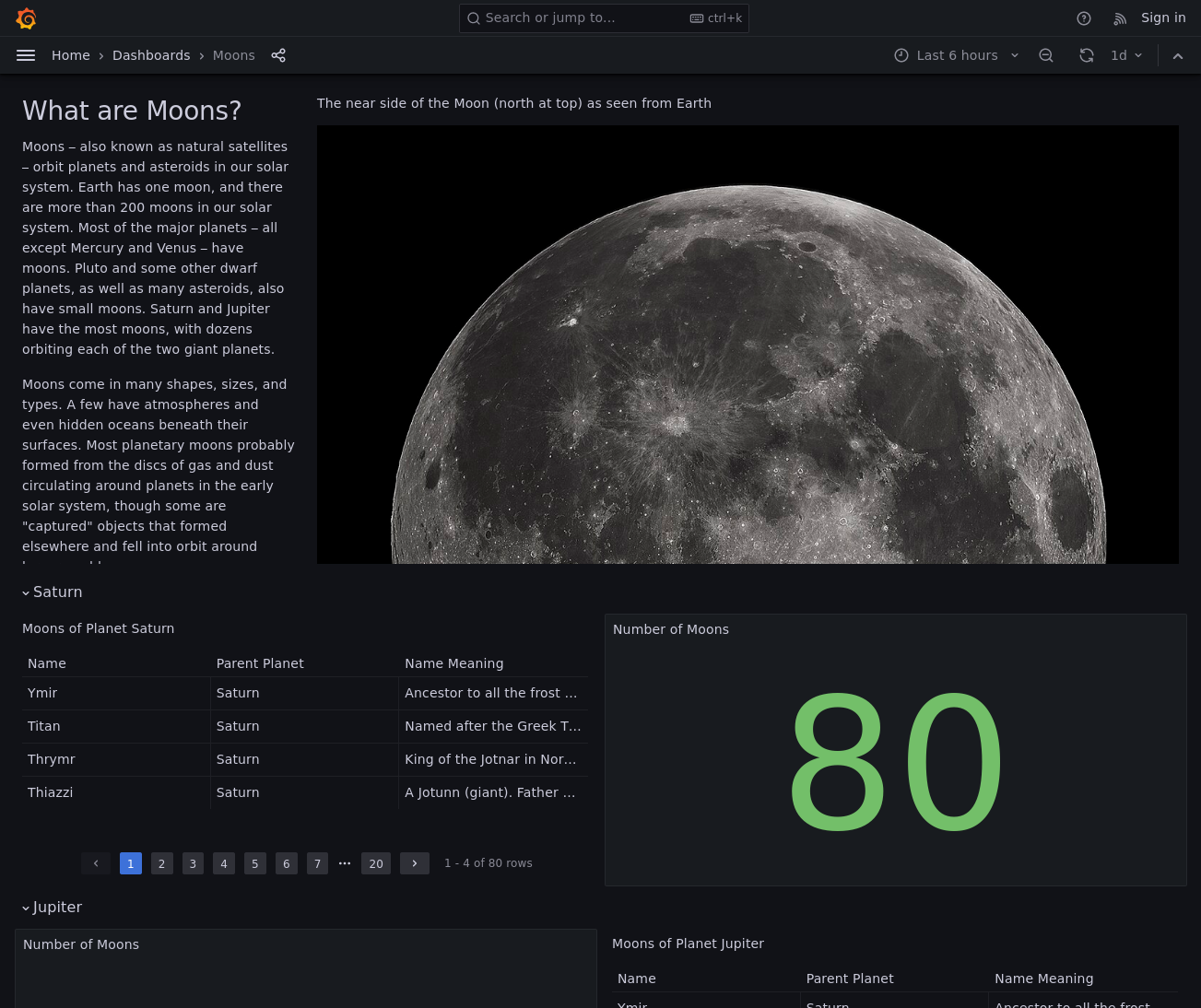Click the share dashboard icon
The image size is (1201, 1008).
[278, 55]
